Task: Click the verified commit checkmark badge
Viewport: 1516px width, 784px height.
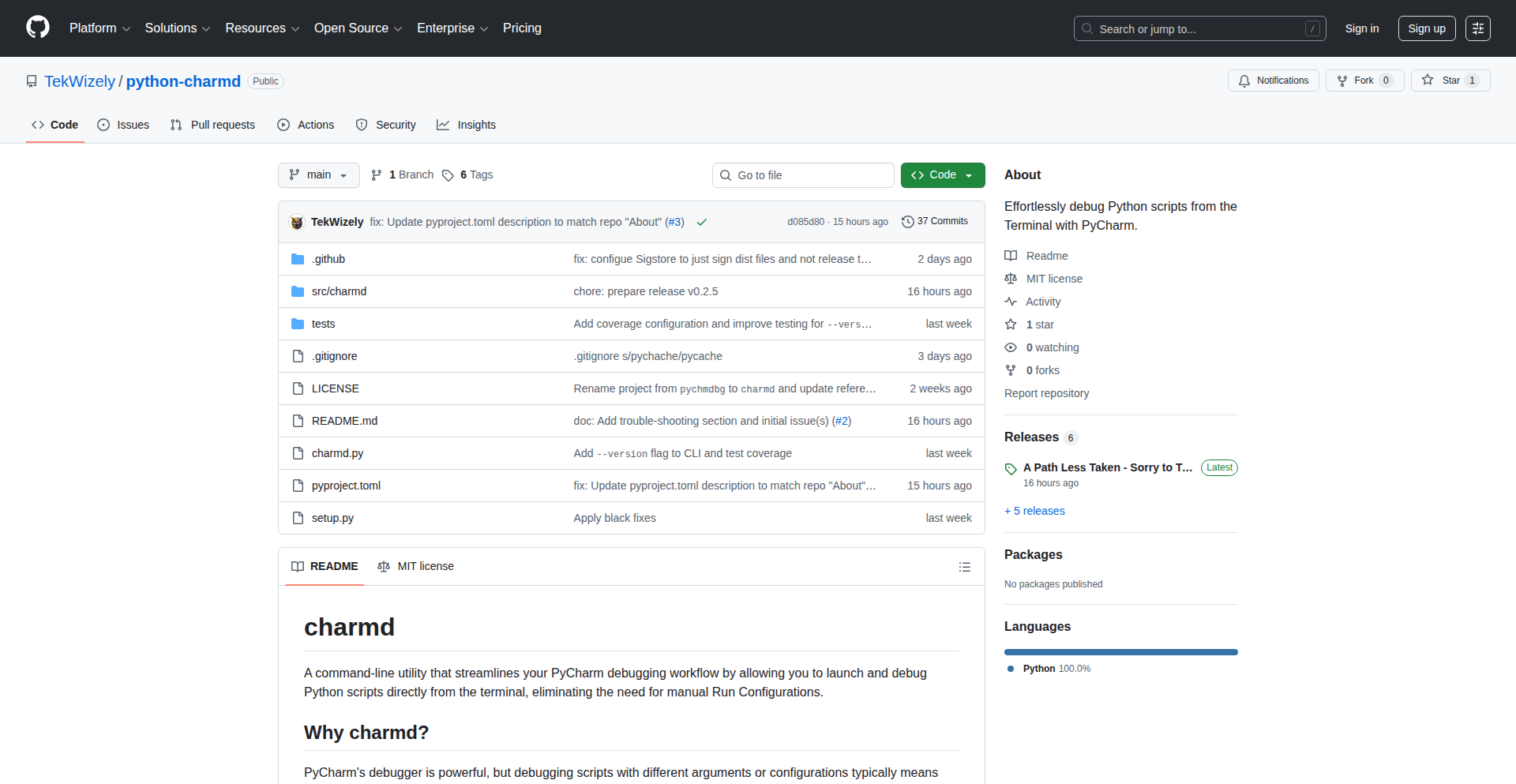Action: [x=701, y=222]
